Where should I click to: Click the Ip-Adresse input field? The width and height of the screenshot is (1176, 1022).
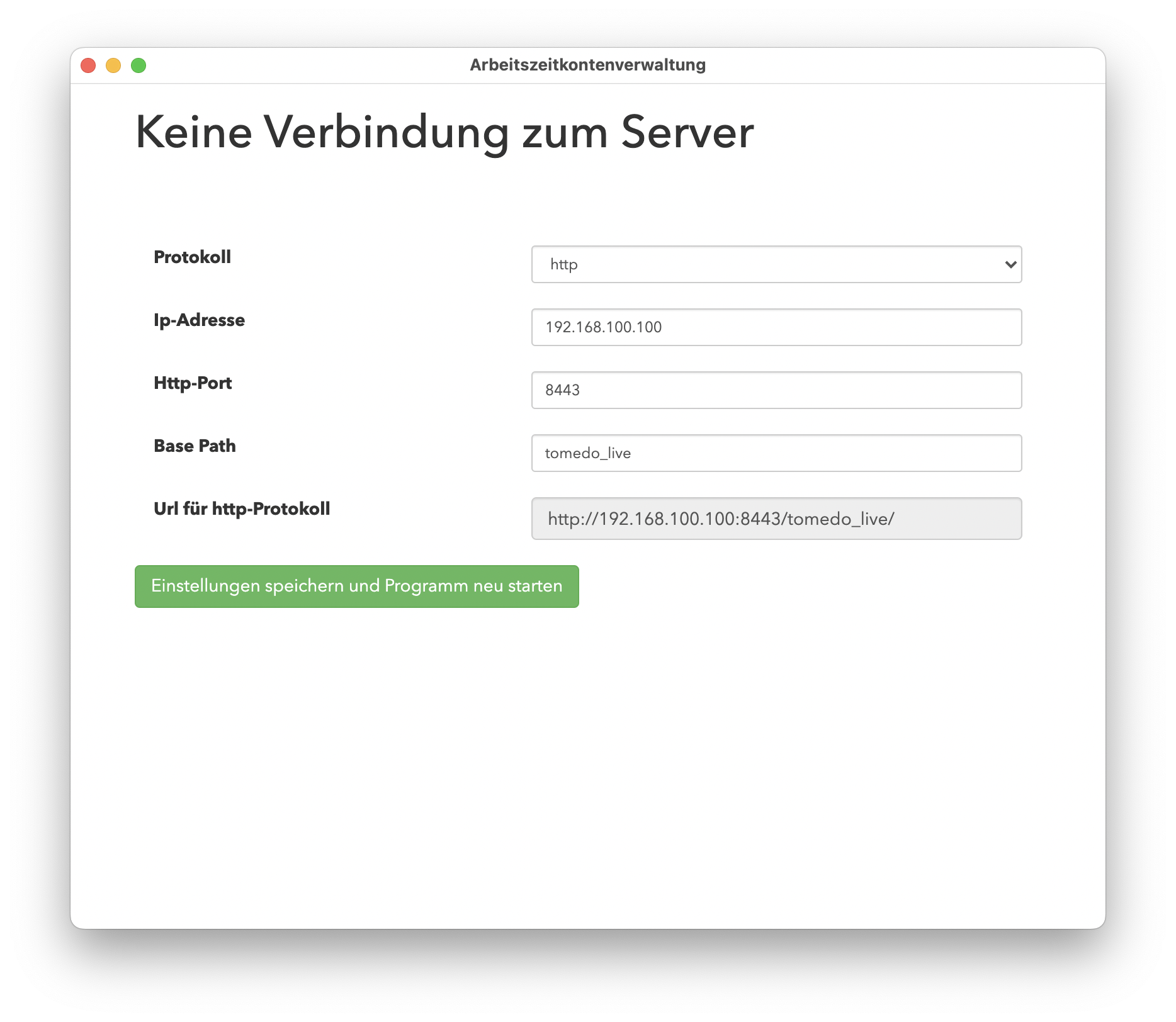pyautogui.click(x=776, y=327)
